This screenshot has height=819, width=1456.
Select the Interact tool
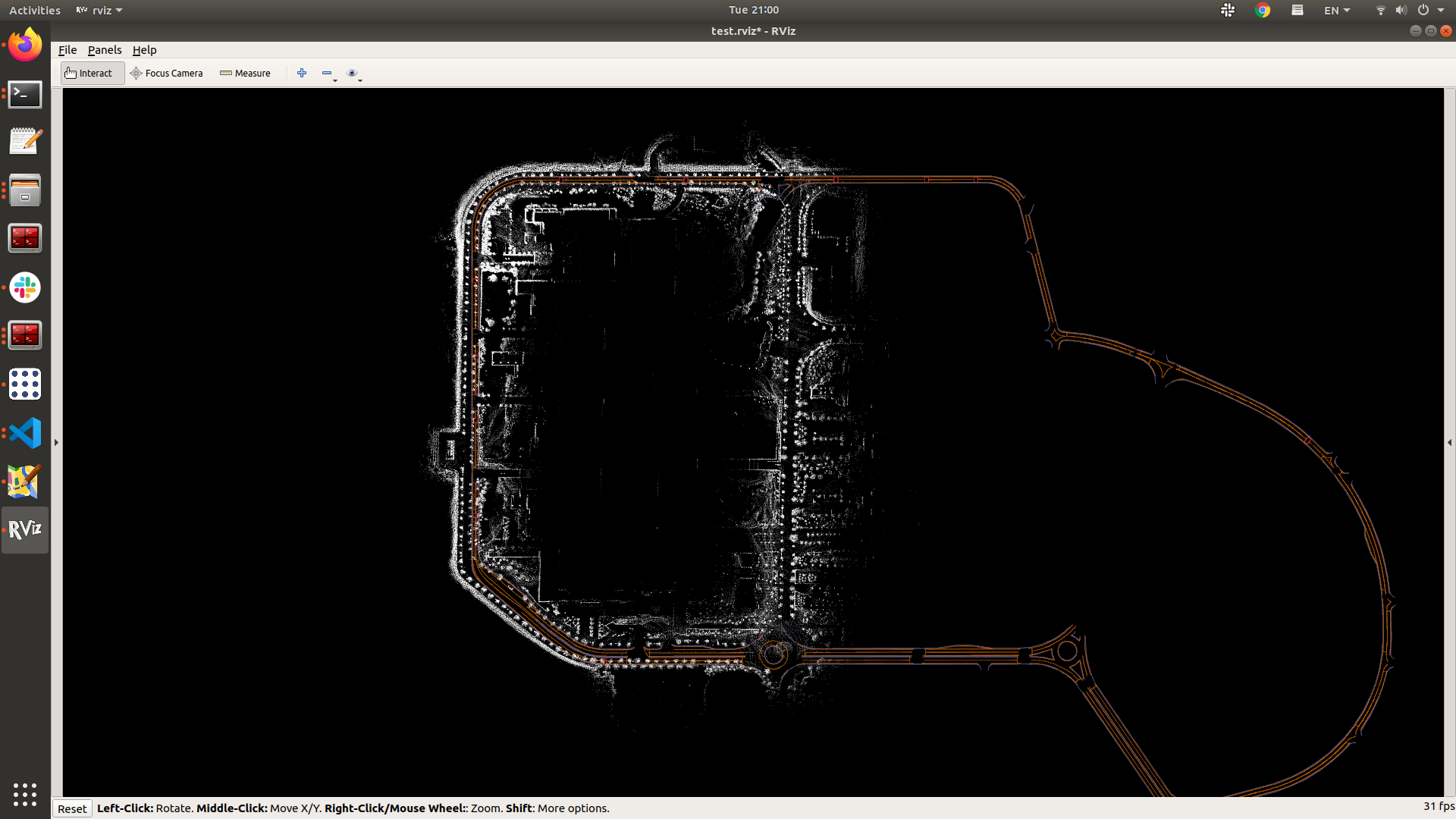[x=93, y=74]
